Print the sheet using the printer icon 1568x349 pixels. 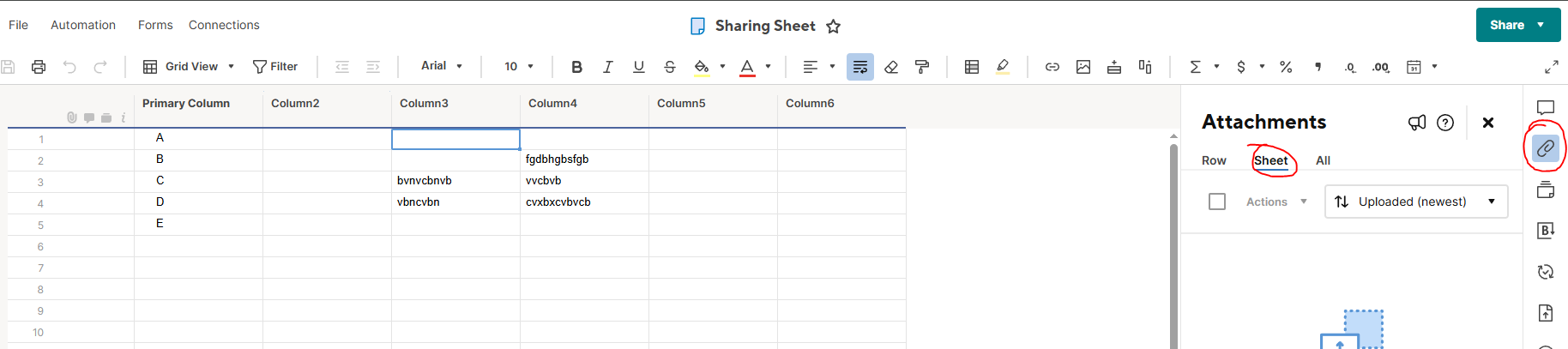[x=39, y=67]
